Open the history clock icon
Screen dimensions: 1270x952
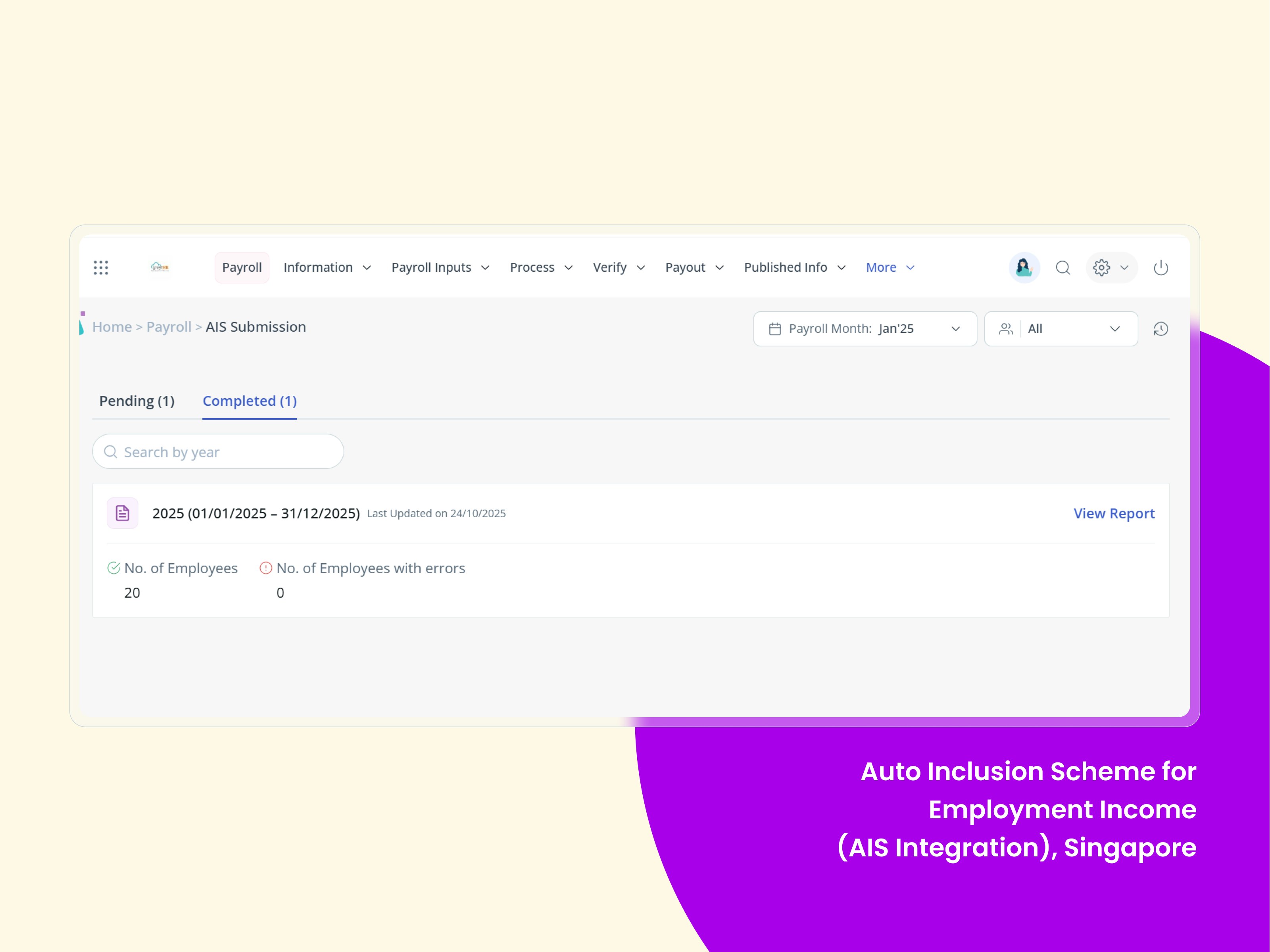coord(1160,329)
